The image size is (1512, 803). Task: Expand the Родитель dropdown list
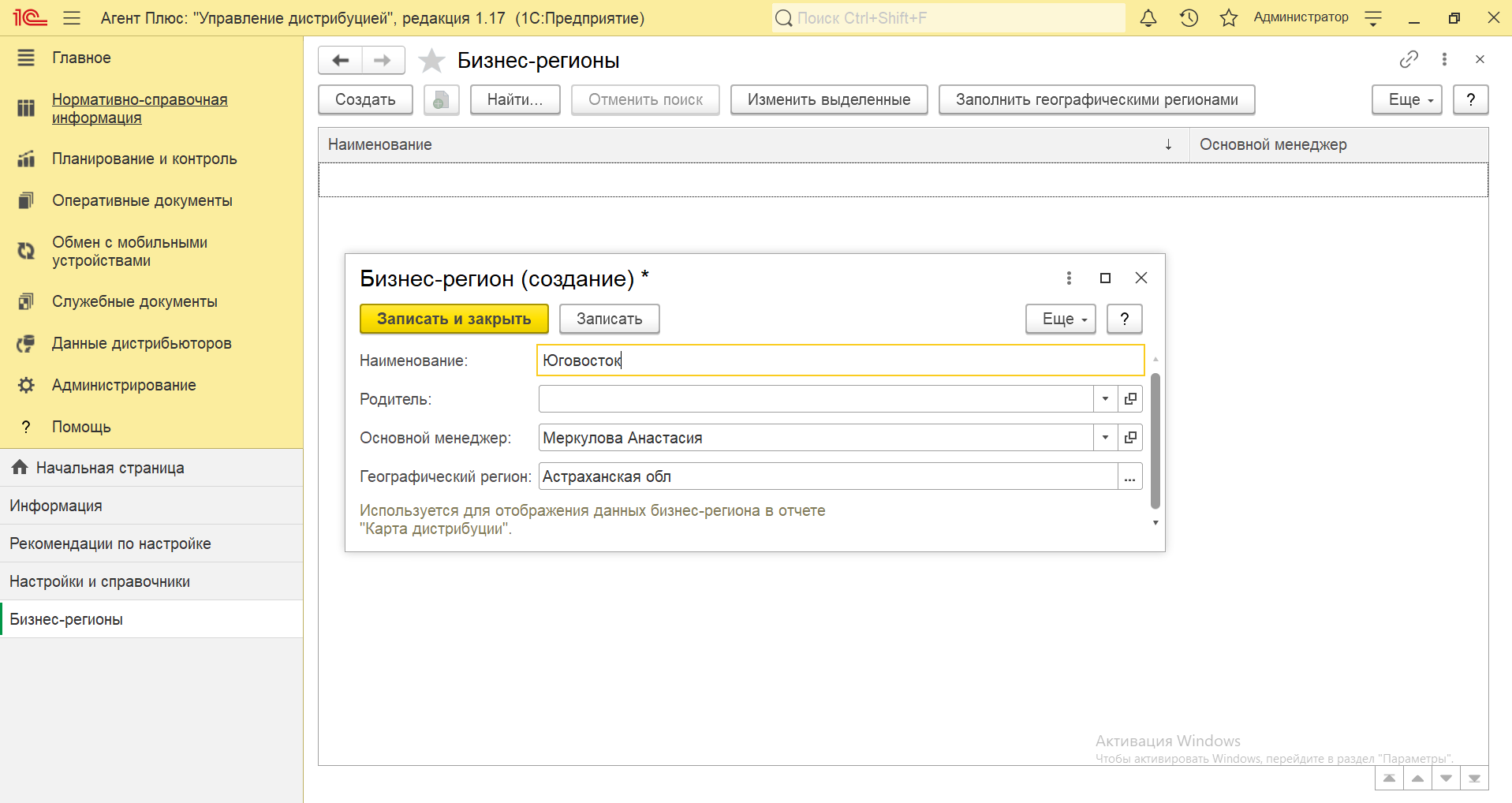[1105, 399]
